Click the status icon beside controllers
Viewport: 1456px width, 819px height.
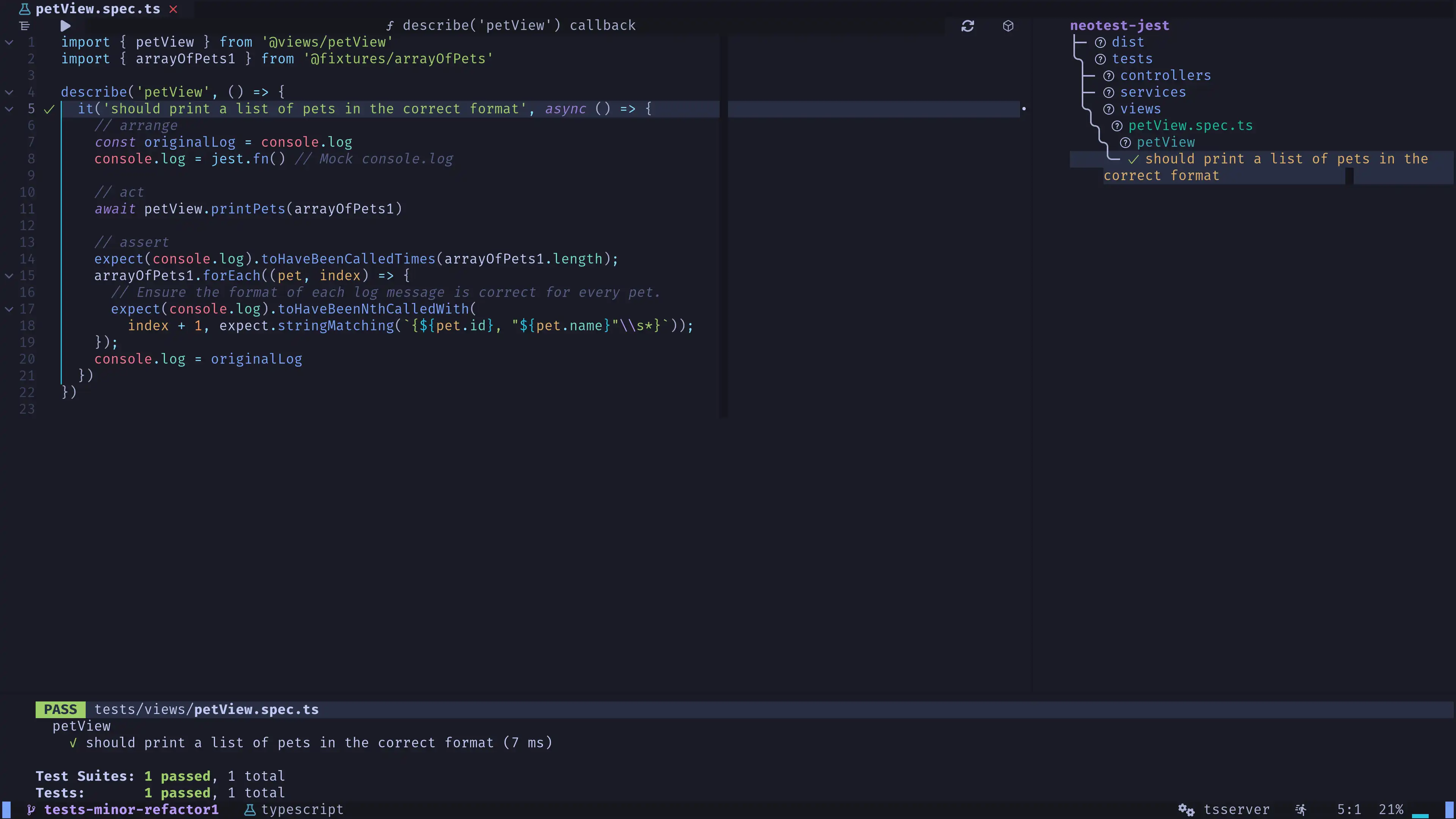(x=1108, y=76)
